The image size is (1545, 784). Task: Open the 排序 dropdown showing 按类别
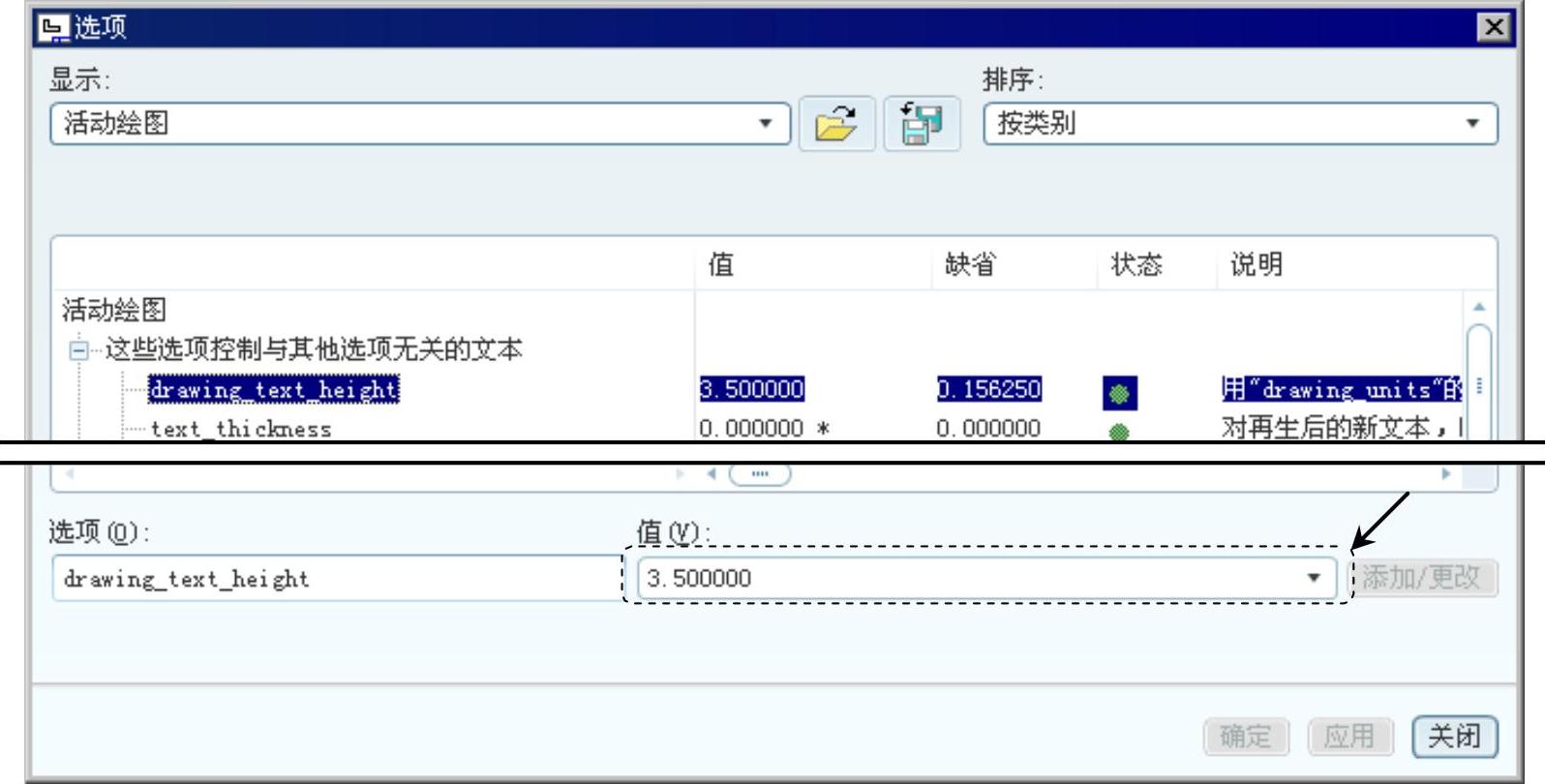(1241, 124)
